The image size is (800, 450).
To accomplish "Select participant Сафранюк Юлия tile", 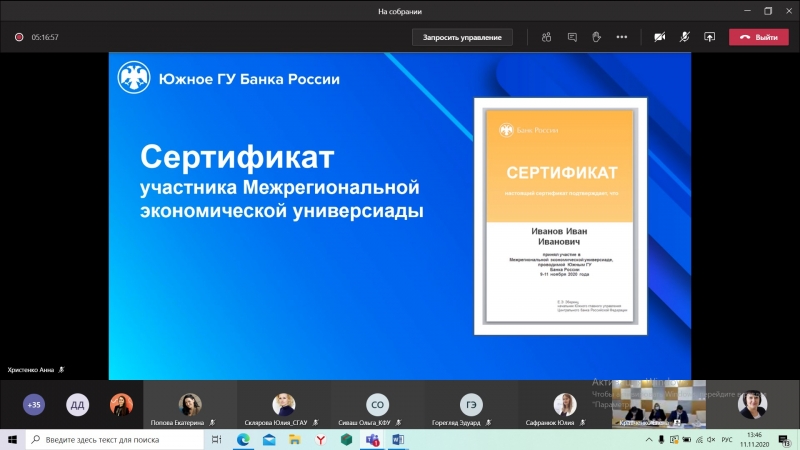I will pos(565,405).
